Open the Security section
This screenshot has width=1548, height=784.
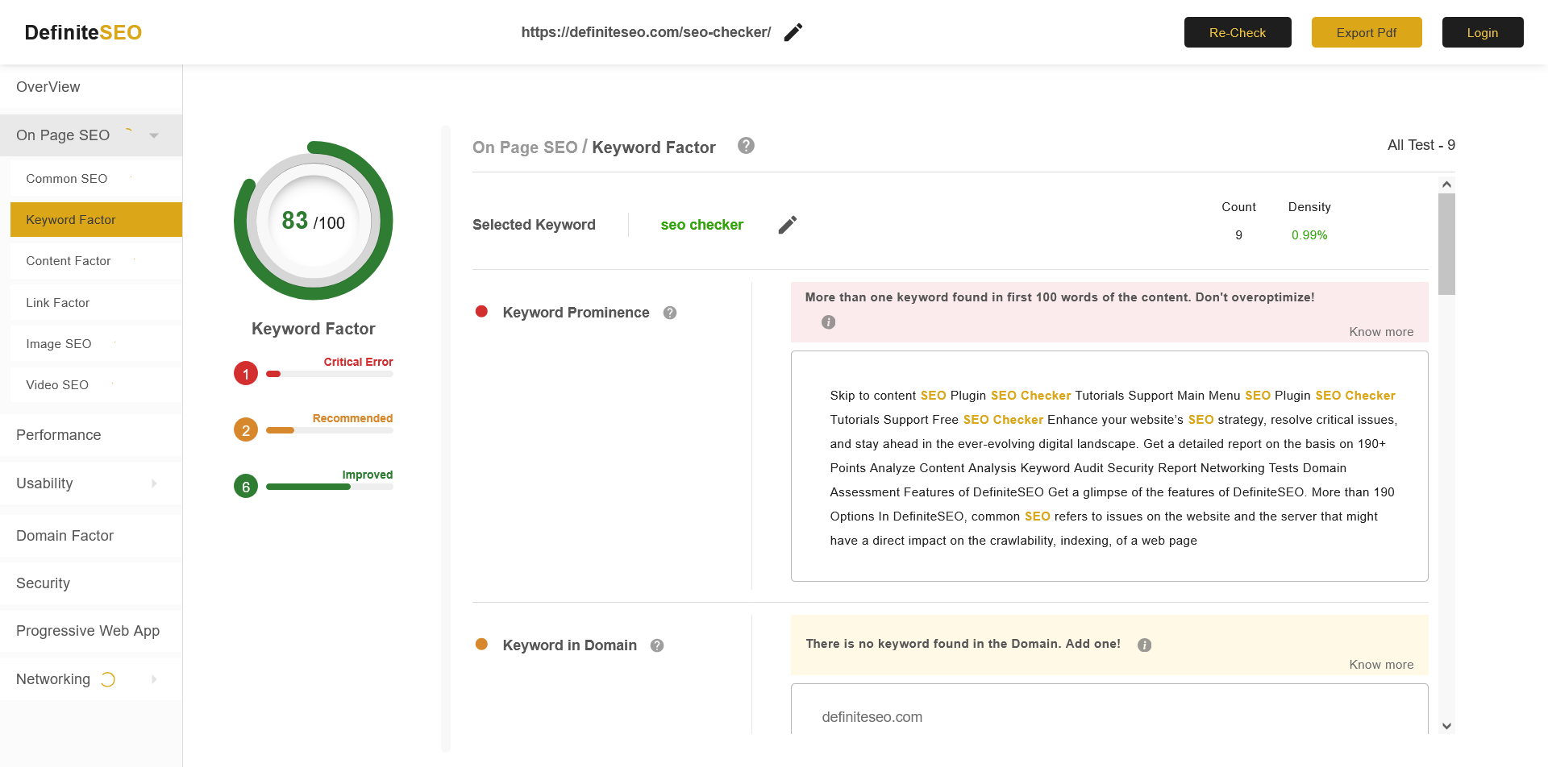(43, 583)
